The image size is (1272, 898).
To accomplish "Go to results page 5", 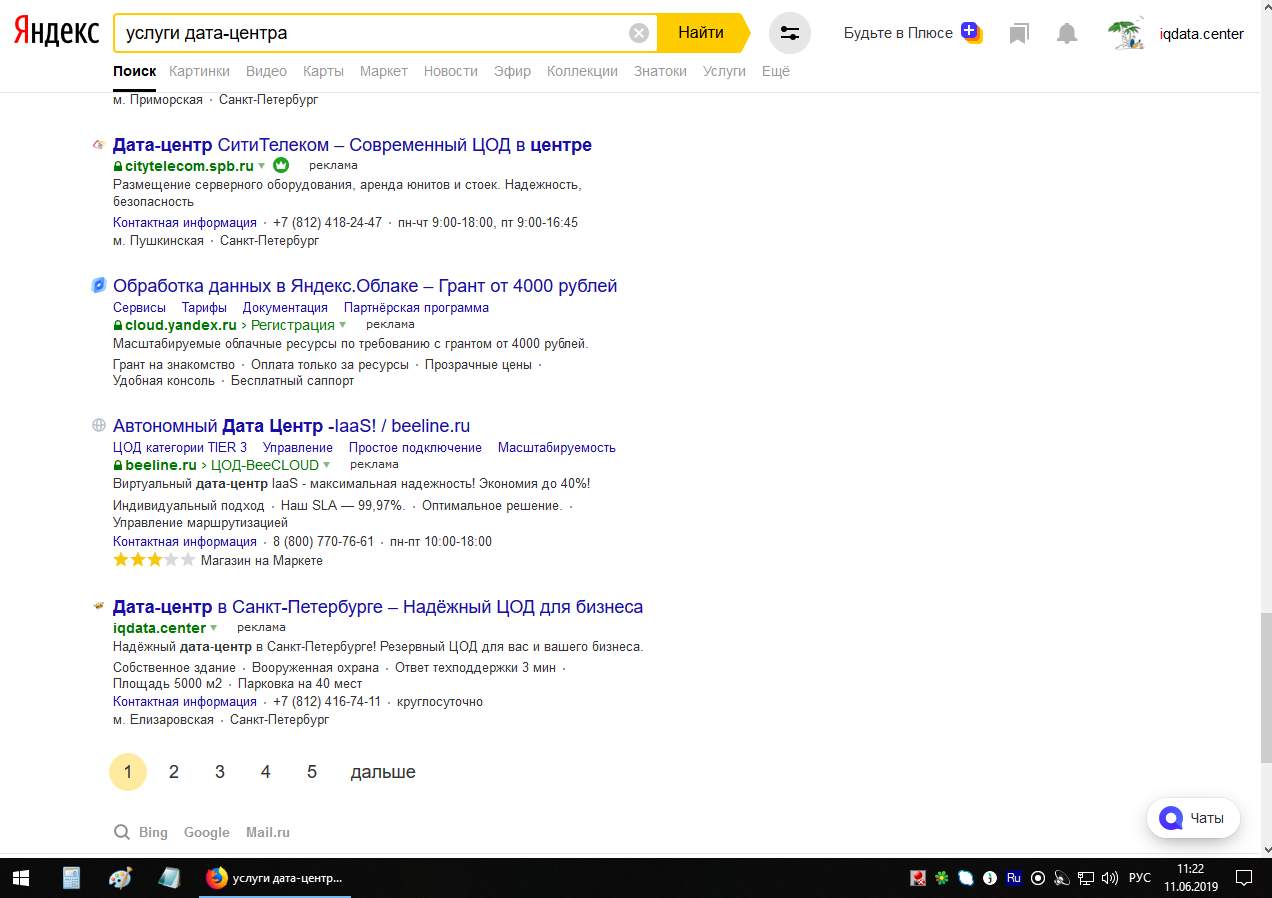I will 312,772.
